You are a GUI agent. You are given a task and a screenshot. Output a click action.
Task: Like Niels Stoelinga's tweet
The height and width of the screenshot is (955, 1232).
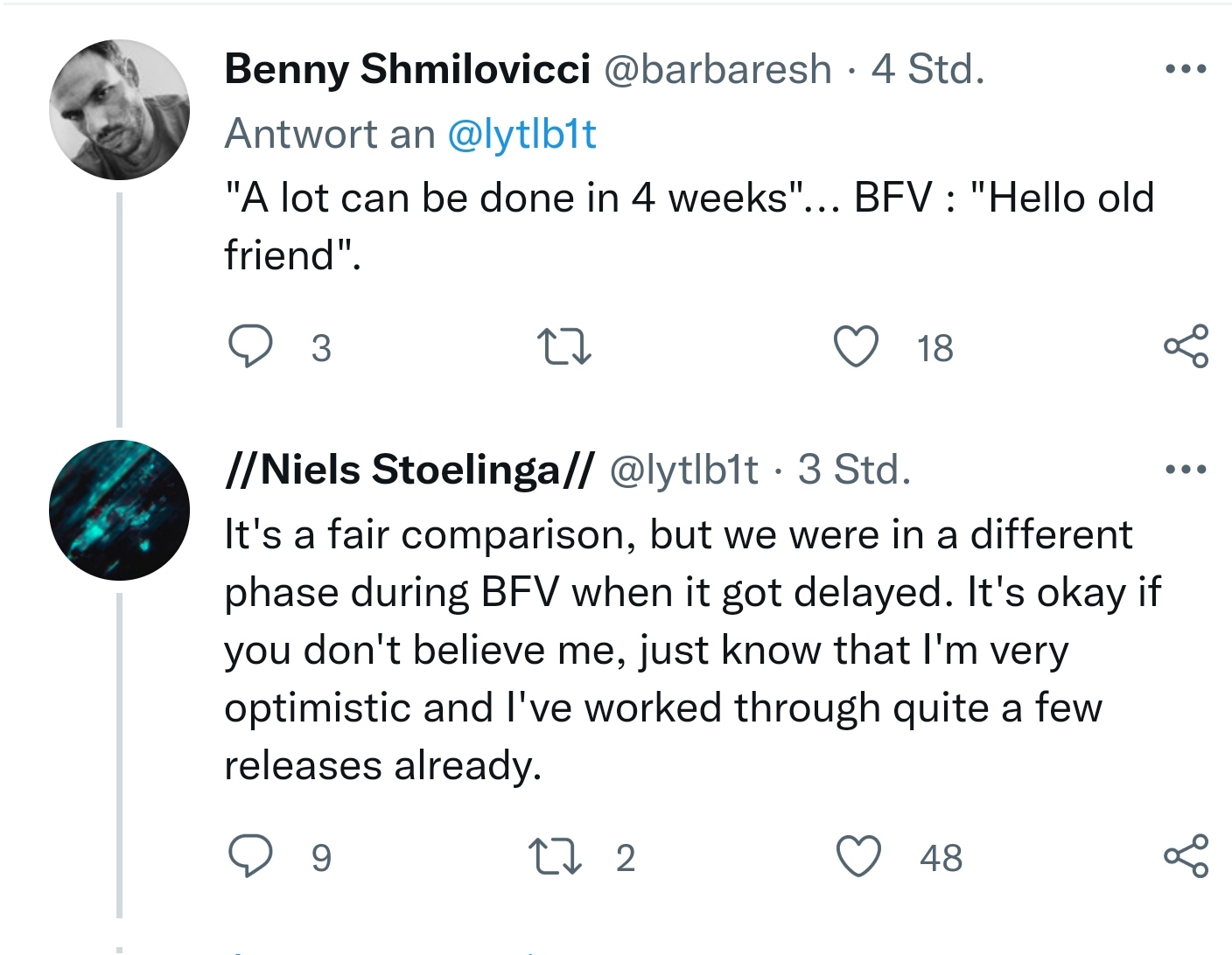pos(858,856)
